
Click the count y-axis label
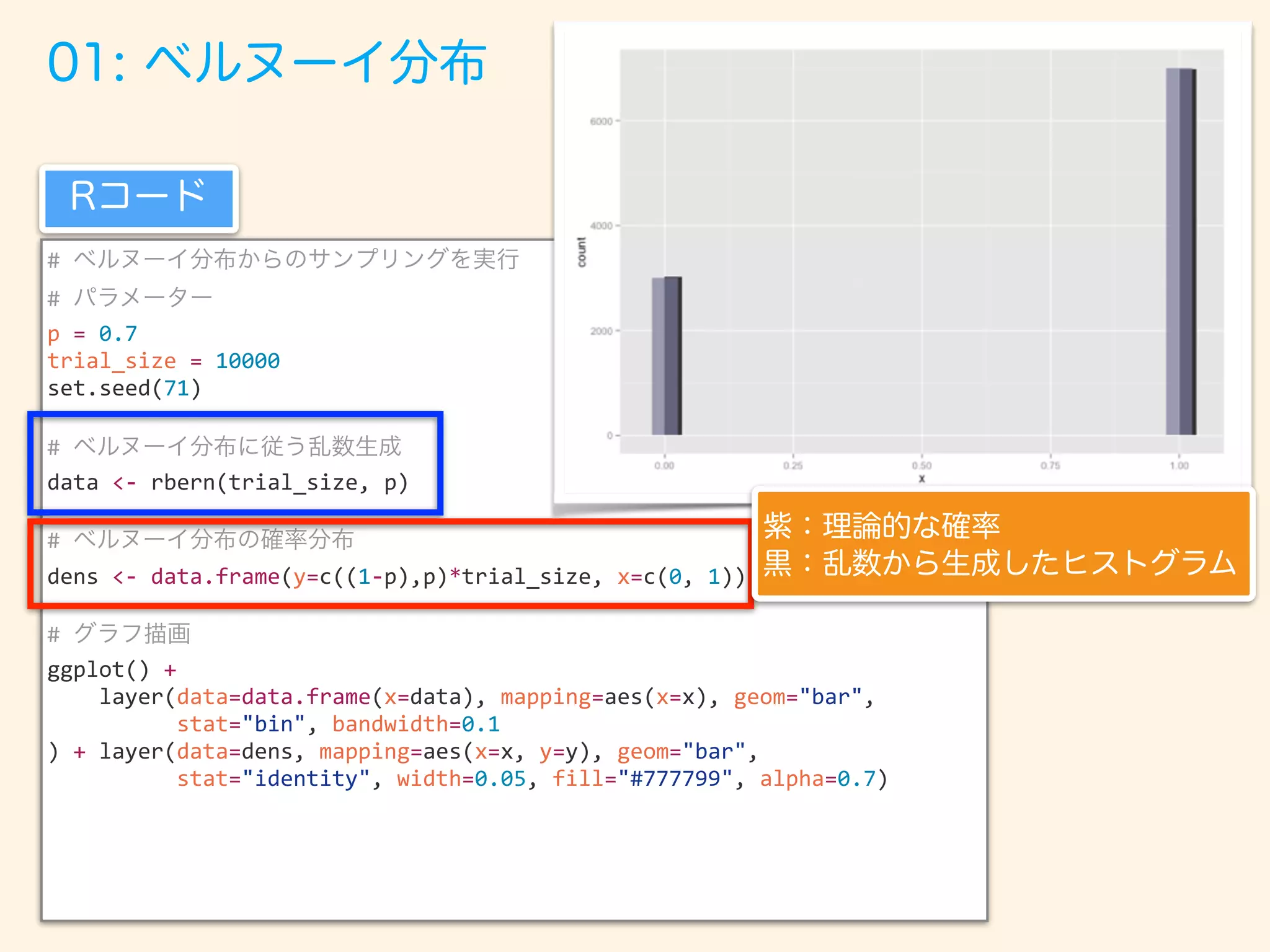click(x=581, y=252)
